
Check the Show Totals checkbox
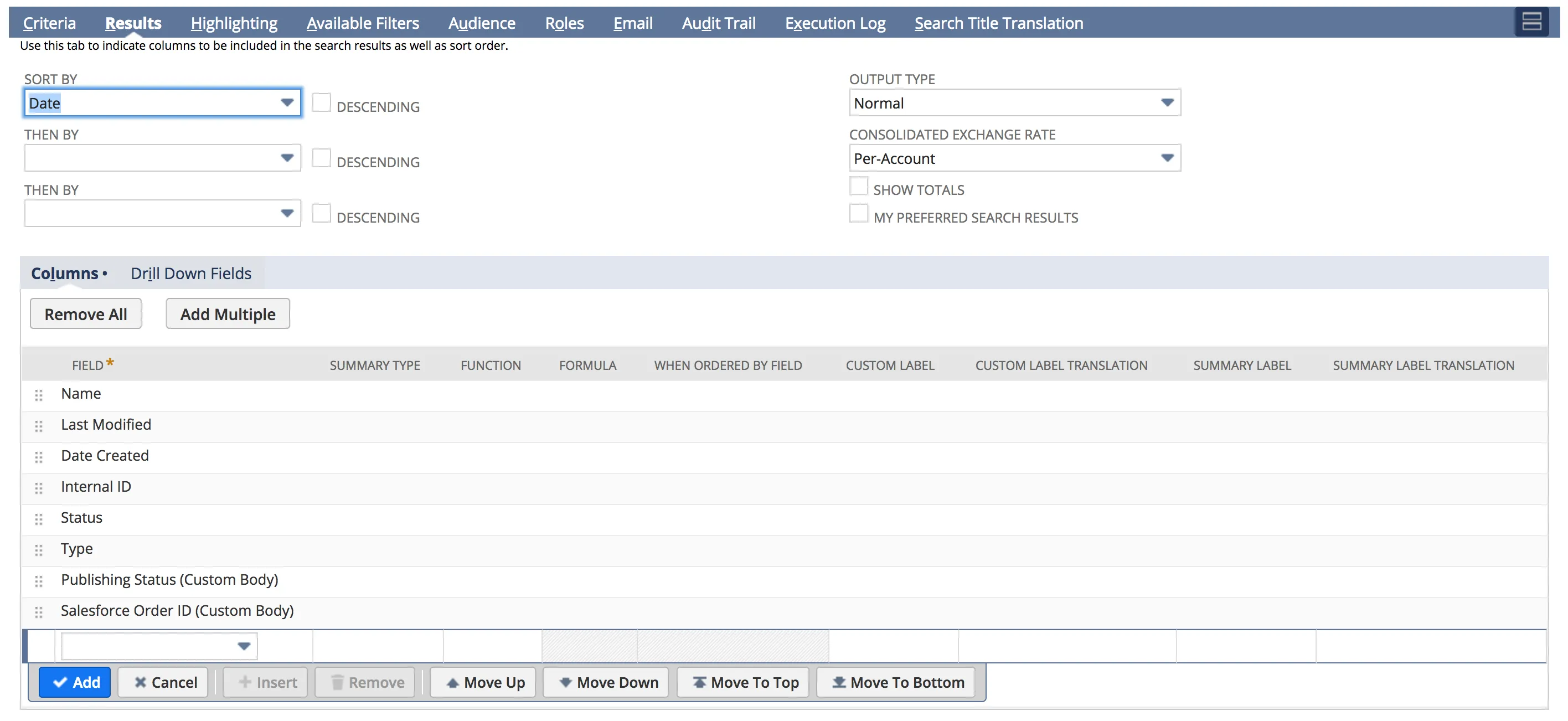click(x=858, y=186)
